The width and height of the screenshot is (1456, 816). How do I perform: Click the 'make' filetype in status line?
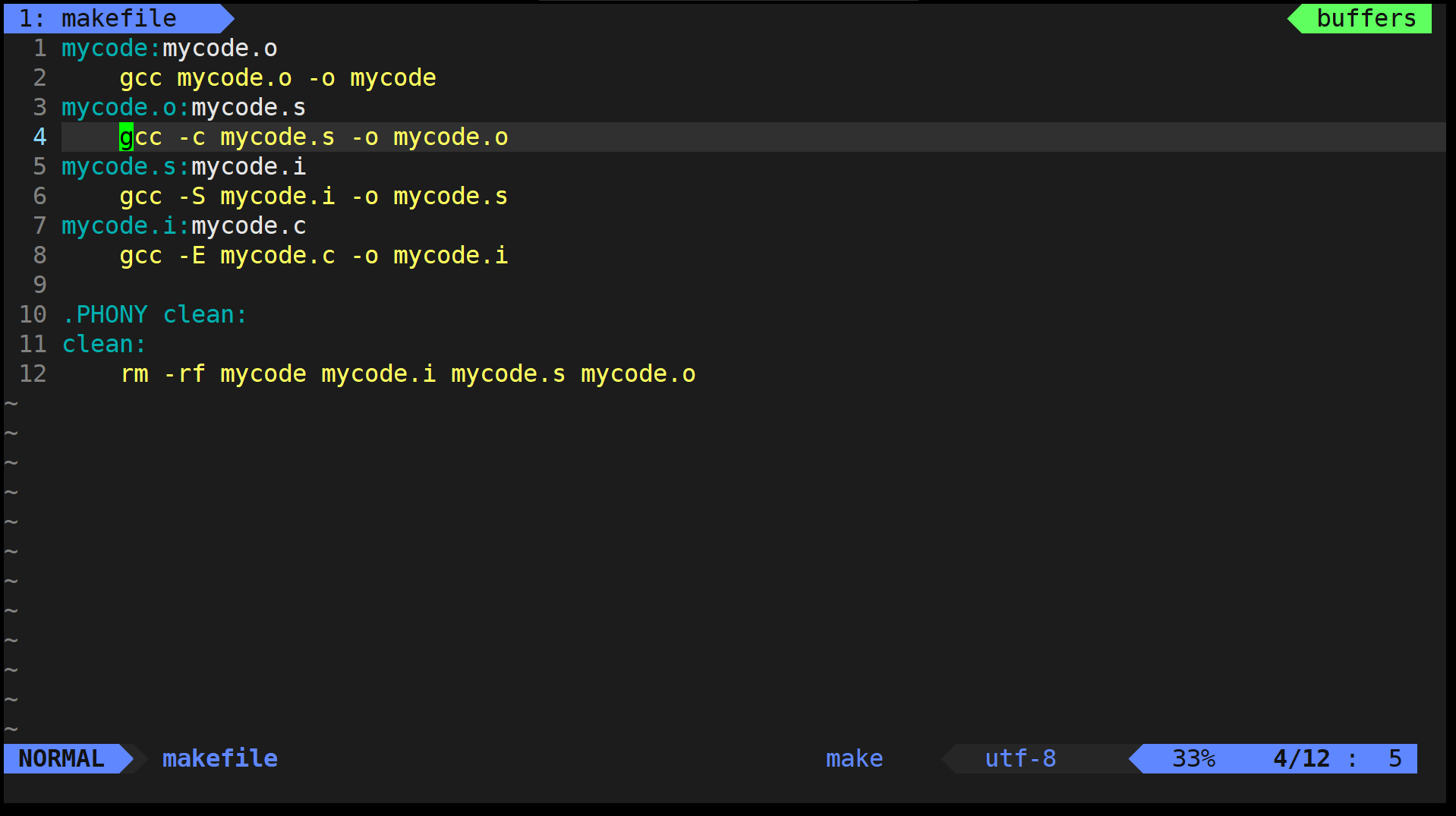(x=854, y=758)
